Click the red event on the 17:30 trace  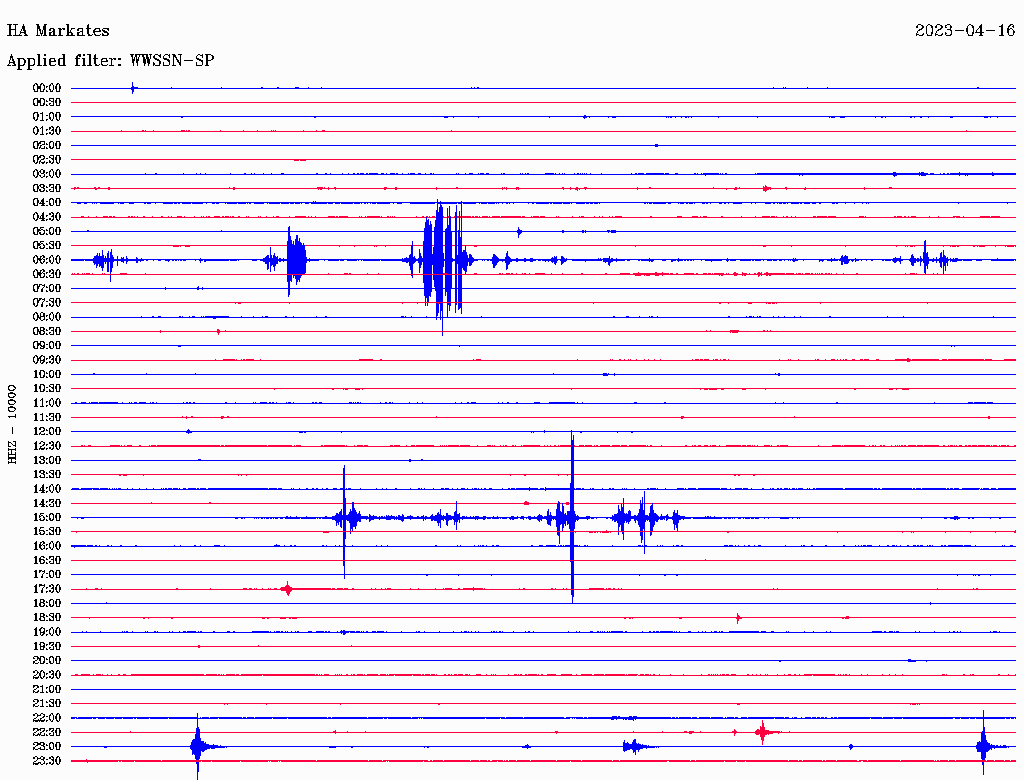point(287,589)
